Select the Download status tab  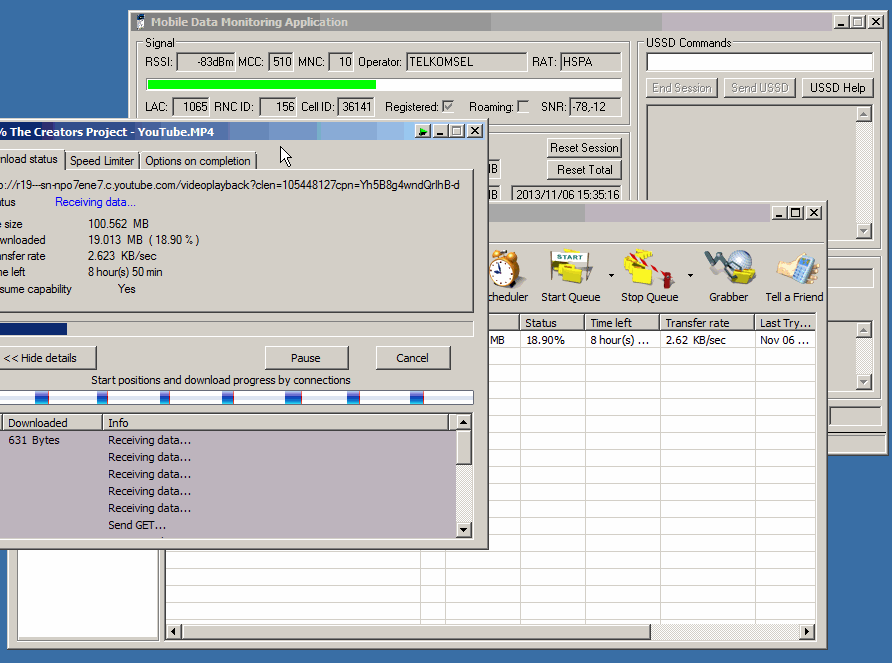(x=28, y=160)
